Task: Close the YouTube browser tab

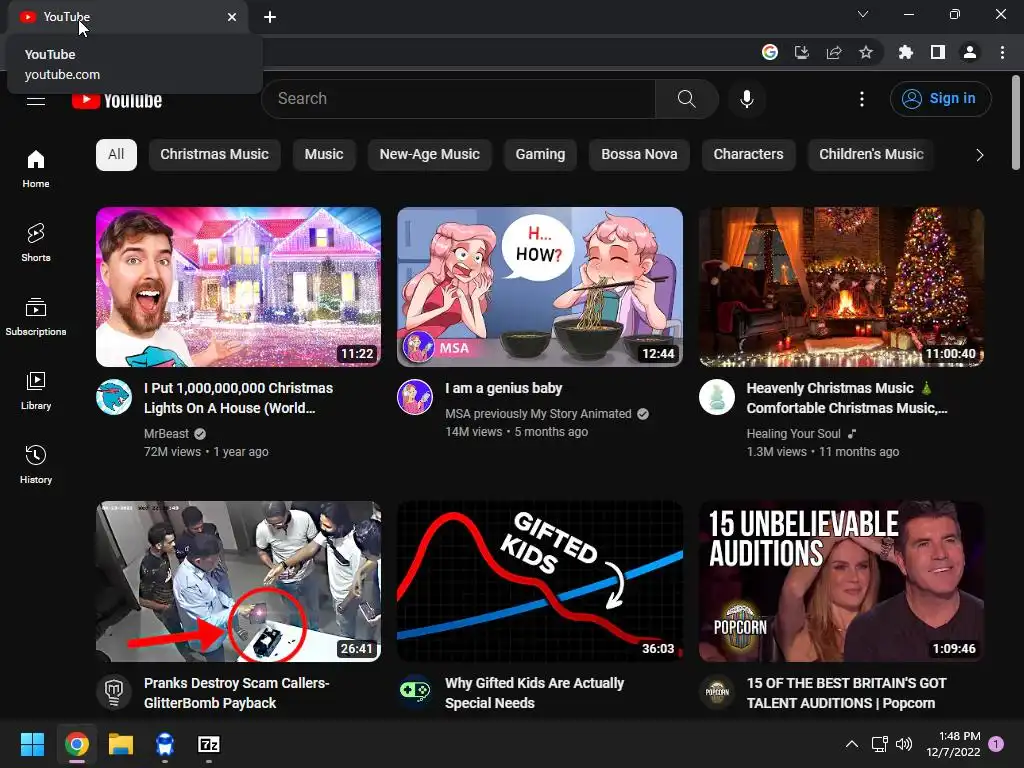Action: click(232, 17)
